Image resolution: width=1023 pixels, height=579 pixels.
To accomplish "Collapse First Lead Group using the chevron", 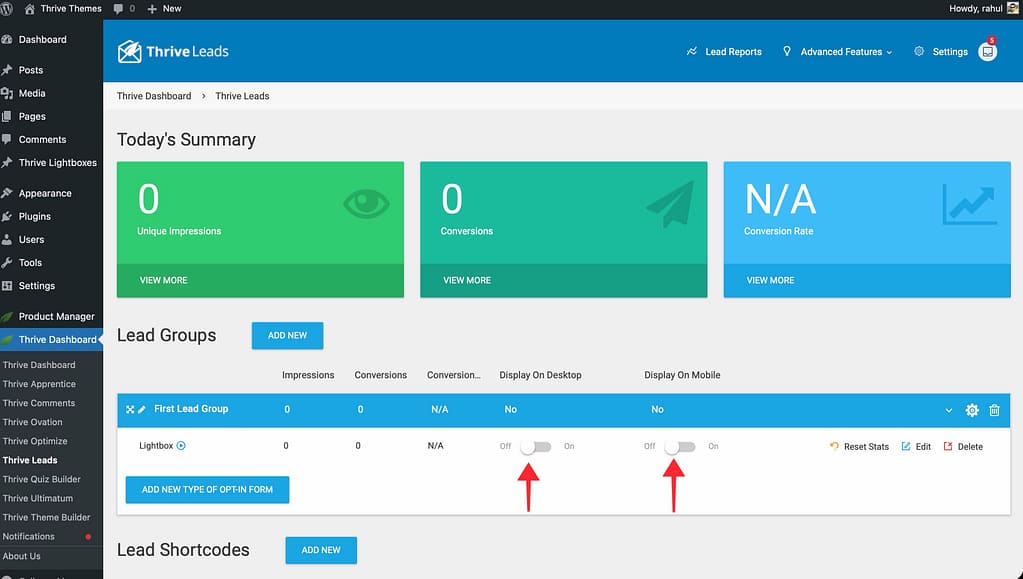I will pos(948,410).
